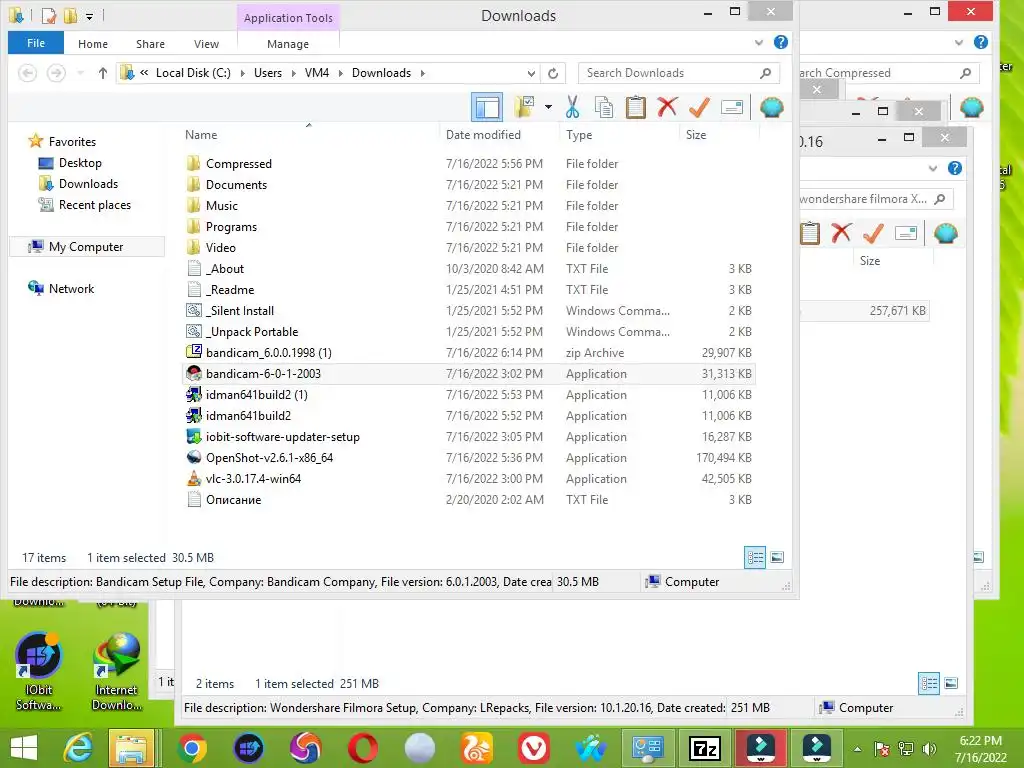
Task: Click the envelope Email icon in Downloads toolbar
Action: pos(731,107)
